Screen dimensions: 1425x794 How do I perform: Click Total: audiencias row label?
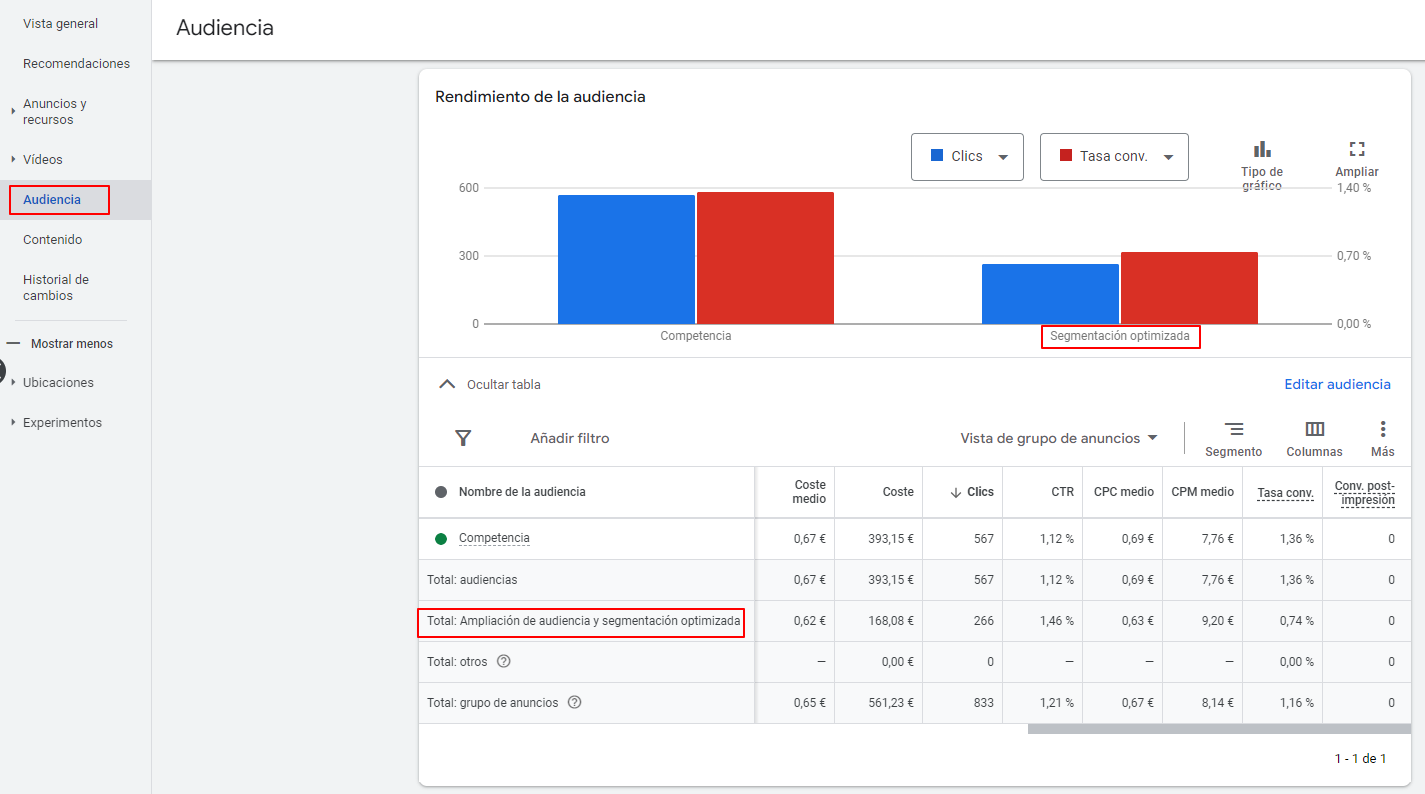(x=472, y=580)
